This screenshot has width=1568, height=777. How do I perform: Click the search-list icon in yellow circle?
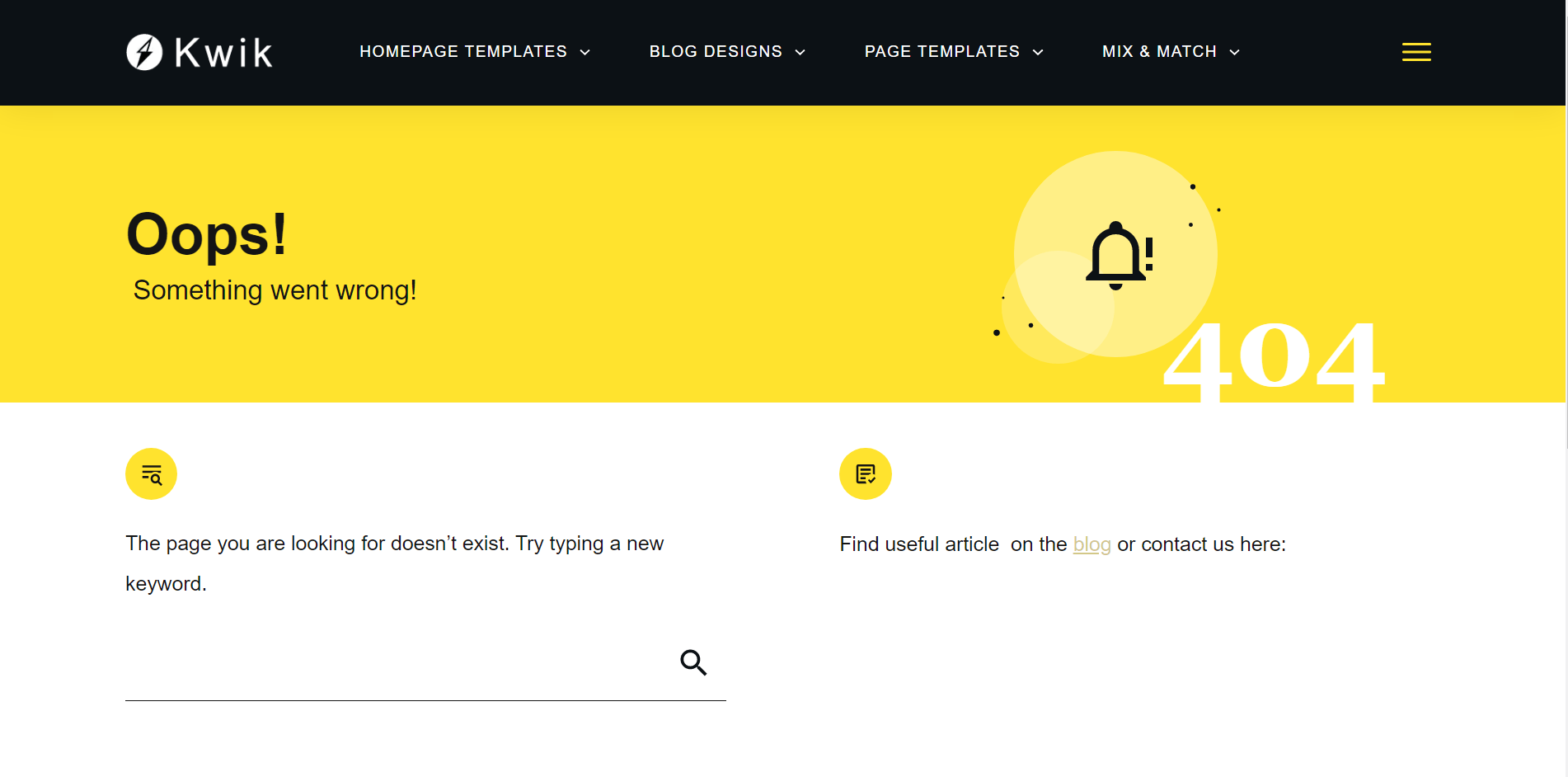[x=151, y=474]
